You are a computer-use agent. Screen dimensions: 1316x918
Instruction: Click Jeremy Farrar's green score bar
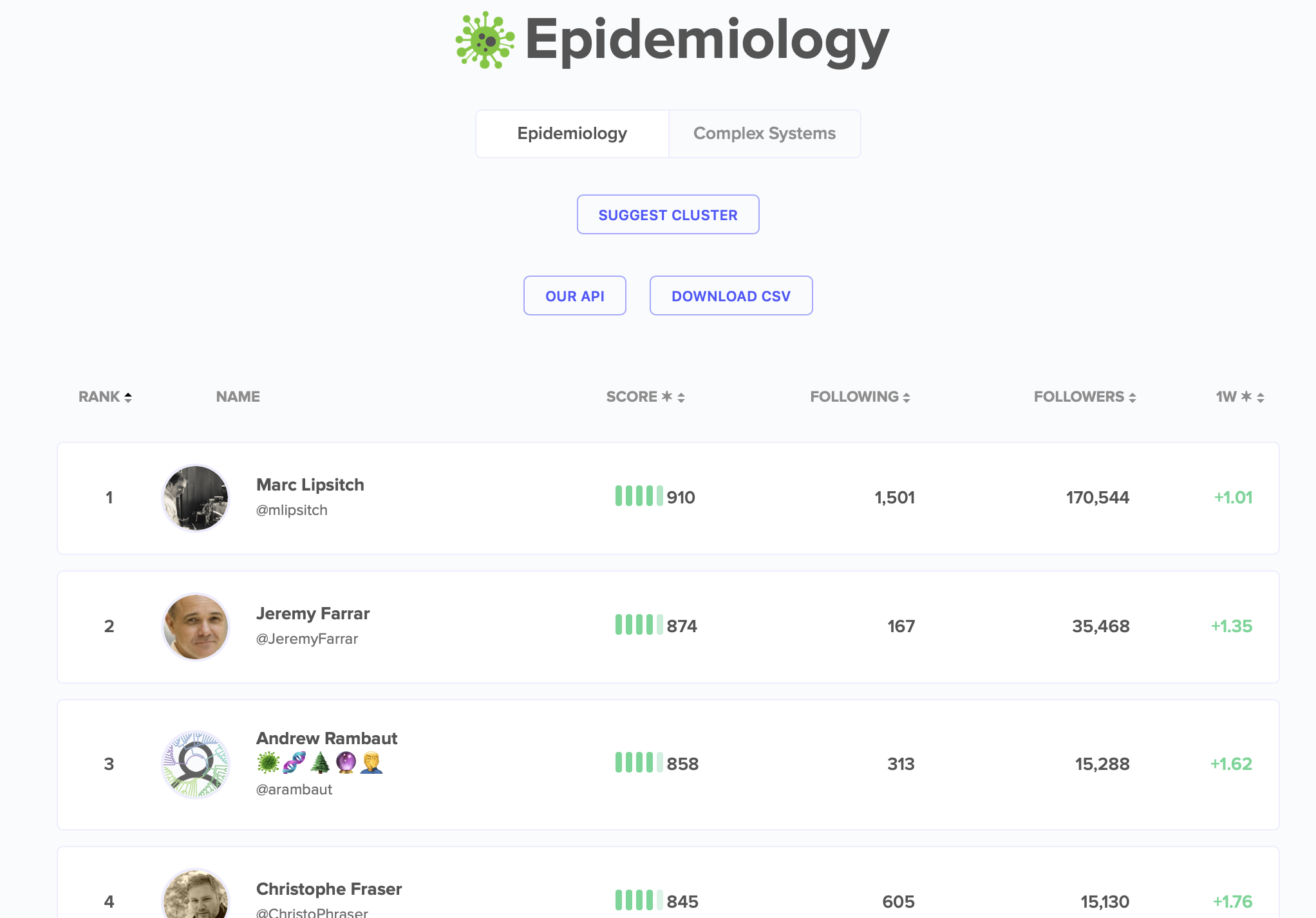pos(639,625)
